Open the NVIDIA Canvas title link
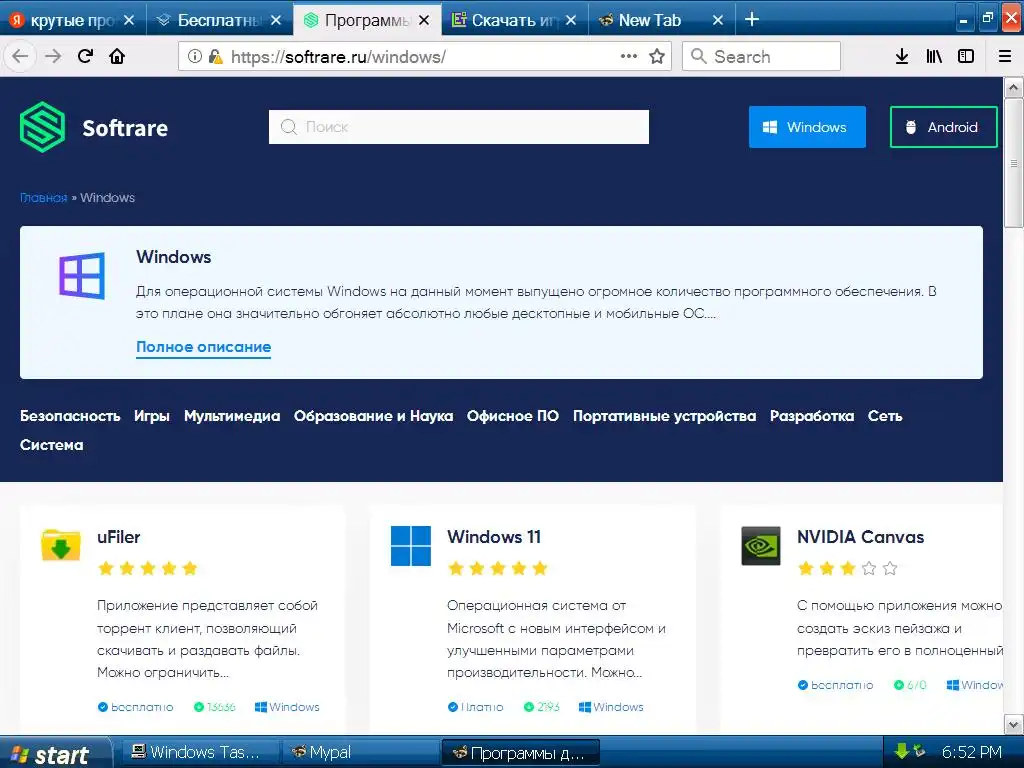The image size is (1024, 768). click(860, 537)
